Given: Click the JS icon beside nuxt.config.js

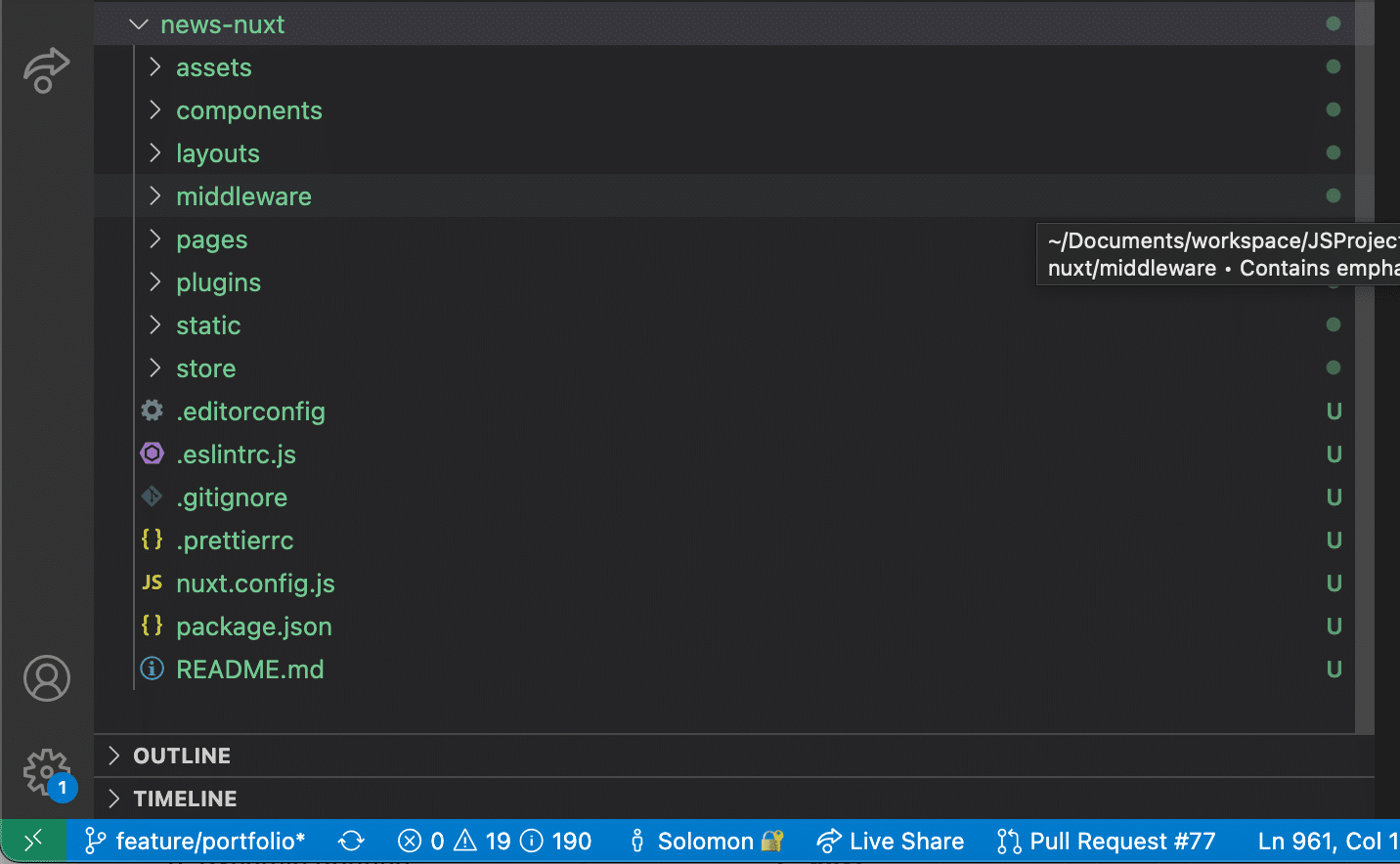Looking at the screenshot, I should tap(152, 583).
